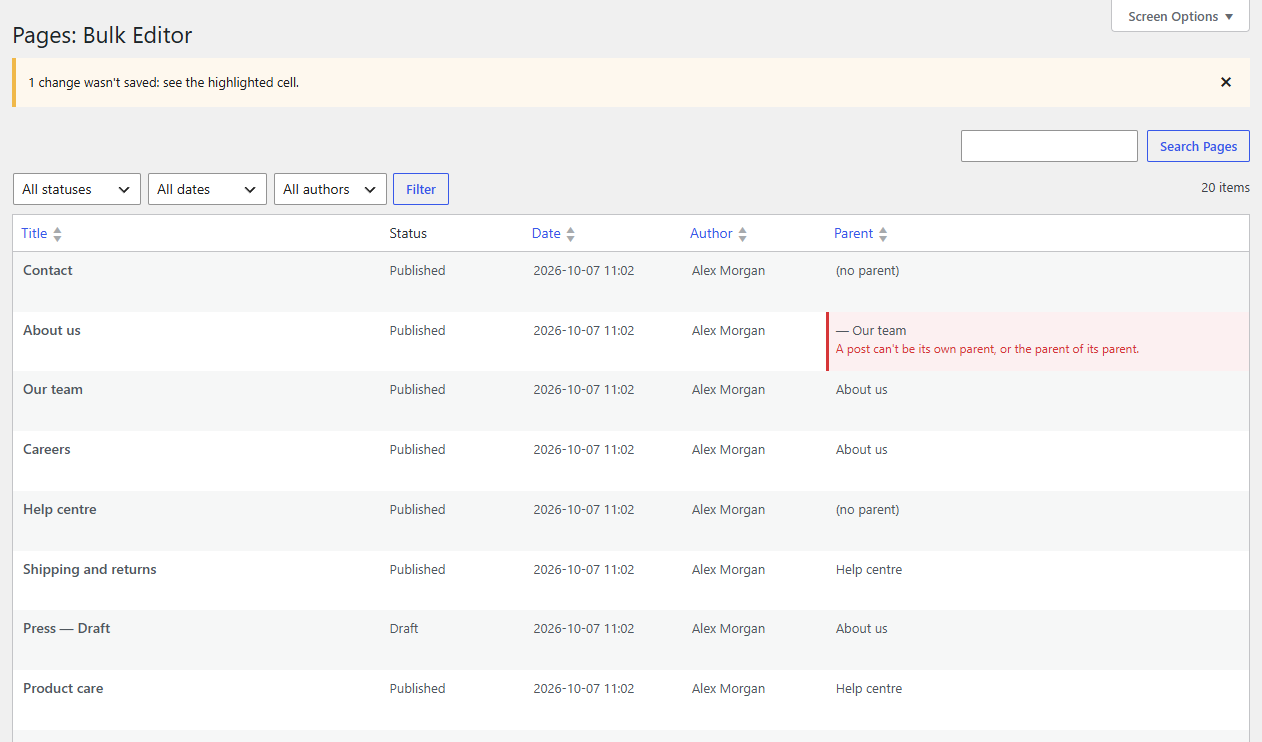Select the Product care page title
The image size is (1262, 742).
63,688
